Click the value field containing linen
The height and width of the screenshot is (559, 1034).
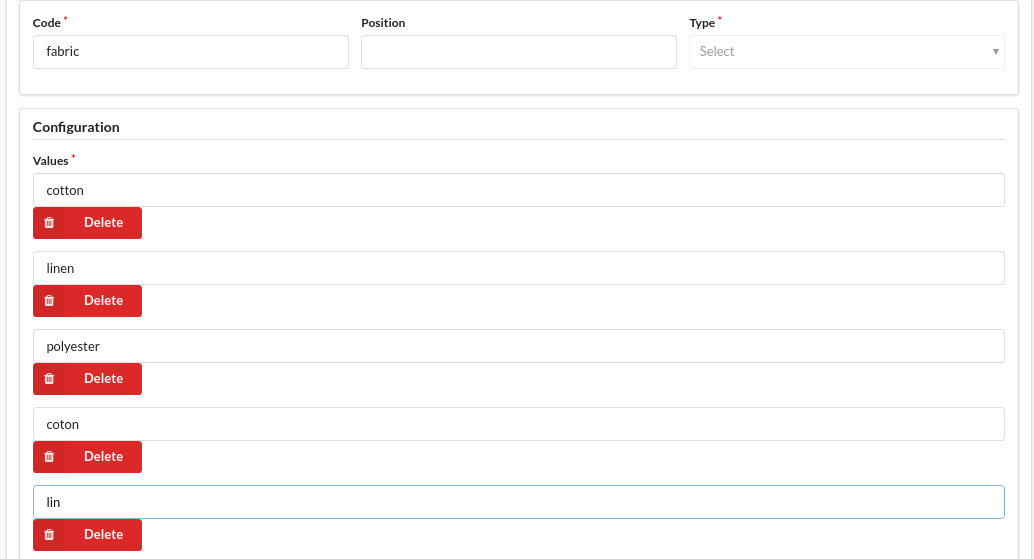click(x=518, y=268)
